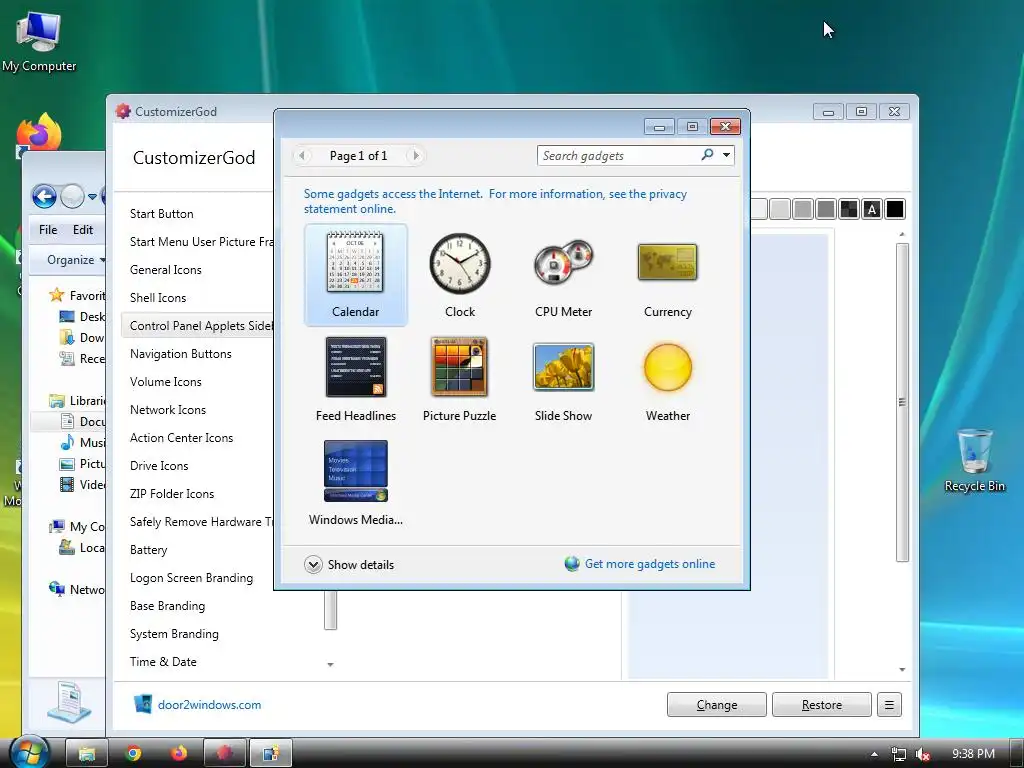Click the taskbar clock 9:38 PM
1024x768 pixels.
(x=973, y=754)
